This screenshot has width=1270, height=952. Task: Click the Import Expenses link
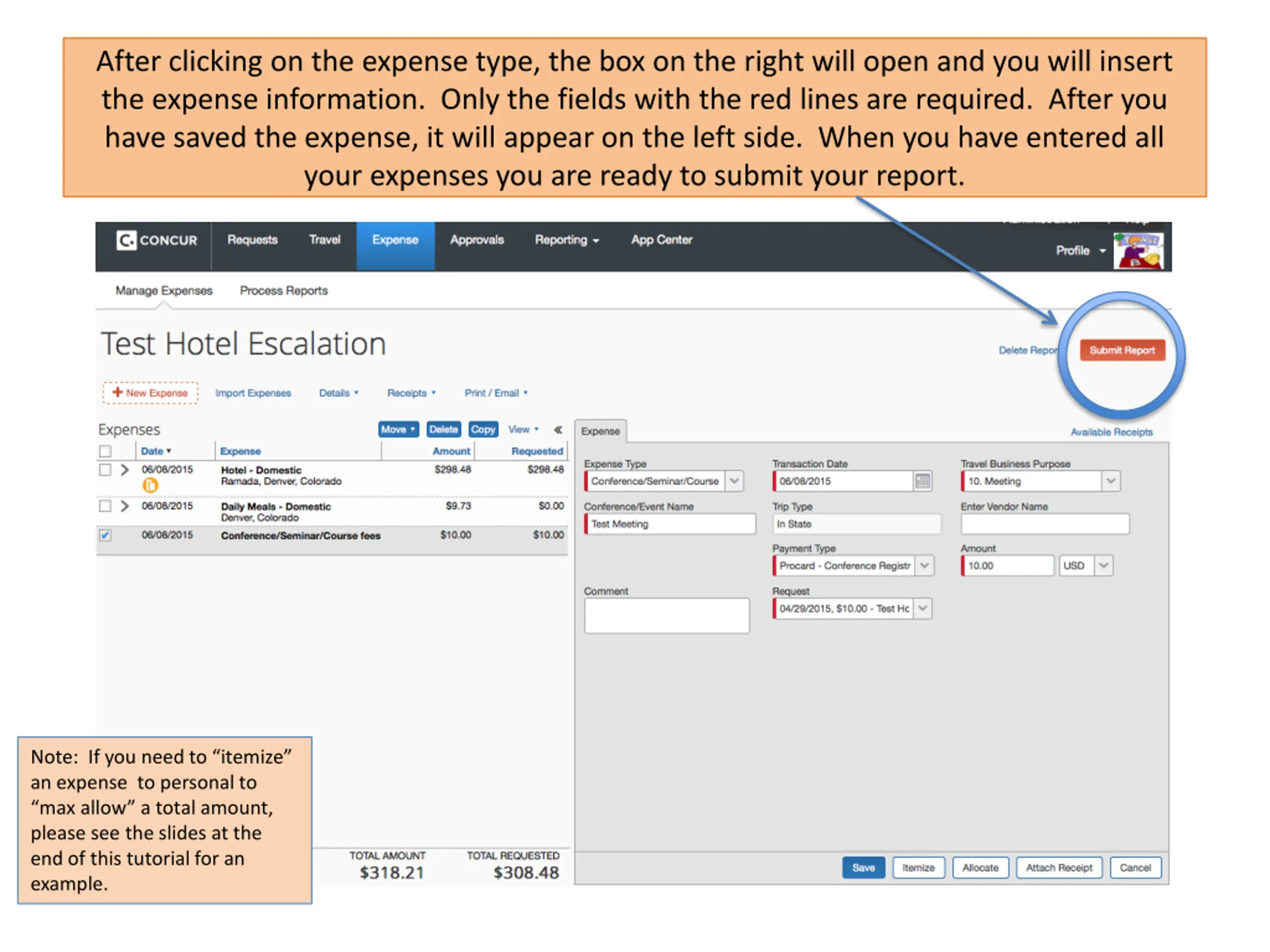click(253, 393)
